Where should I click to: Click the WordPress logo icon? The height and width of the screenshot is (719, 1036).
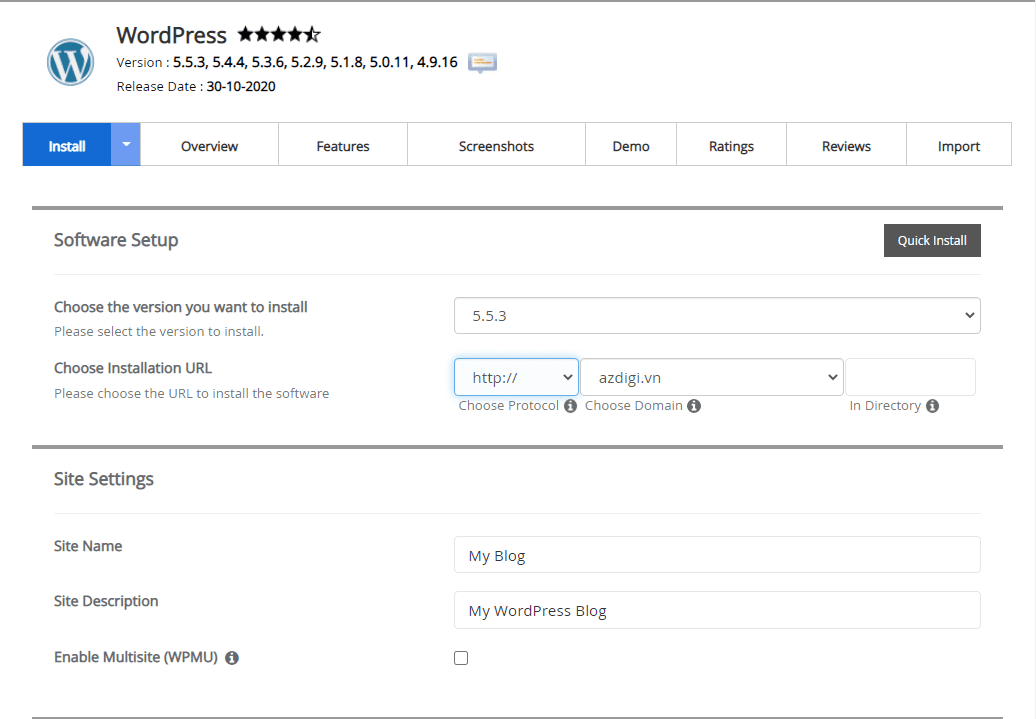(x=70, y=62)
